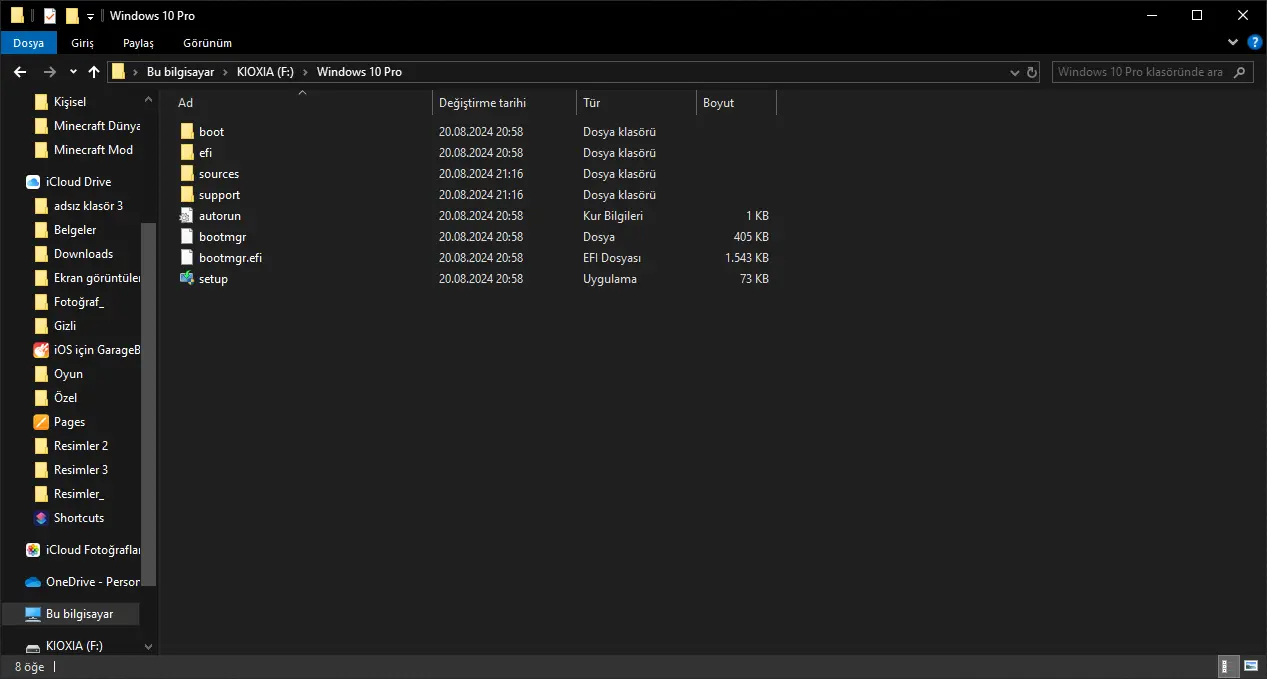Open the Giriş ribbon tab
Screen dimensions: 1267x679
[82, 43]
